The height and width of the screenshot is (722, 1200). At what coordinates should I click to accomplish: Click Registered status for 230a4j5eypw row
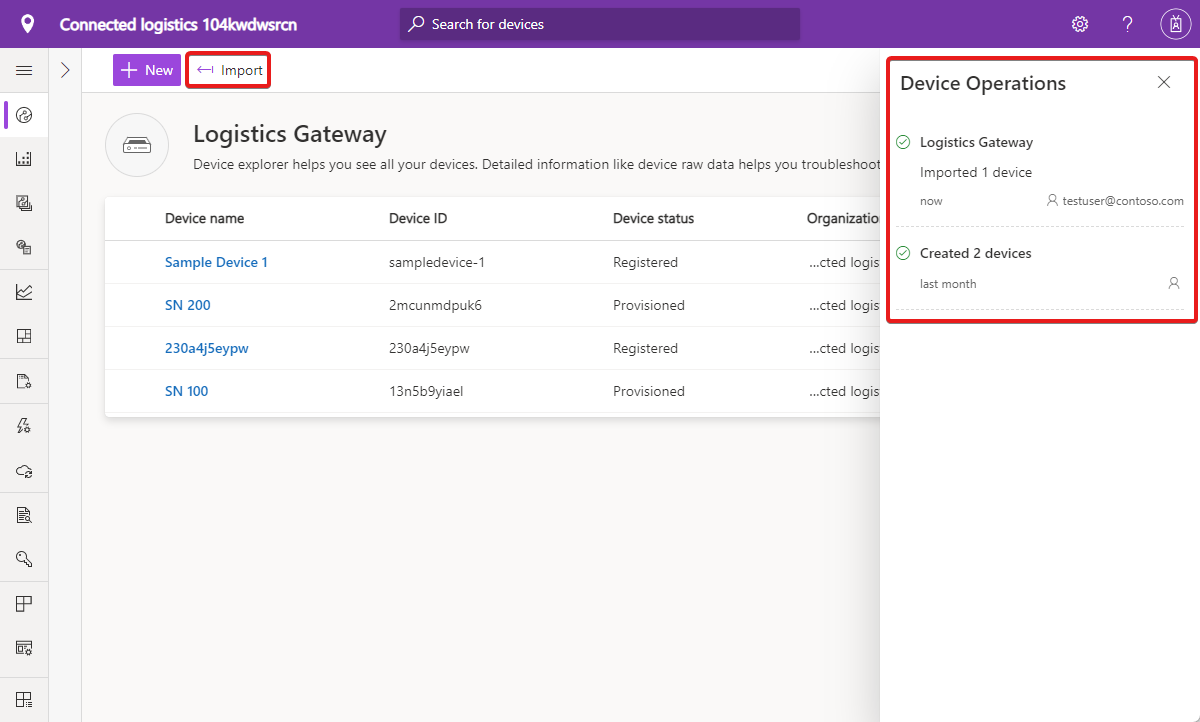pyautogui.click(x=645, y=348)
